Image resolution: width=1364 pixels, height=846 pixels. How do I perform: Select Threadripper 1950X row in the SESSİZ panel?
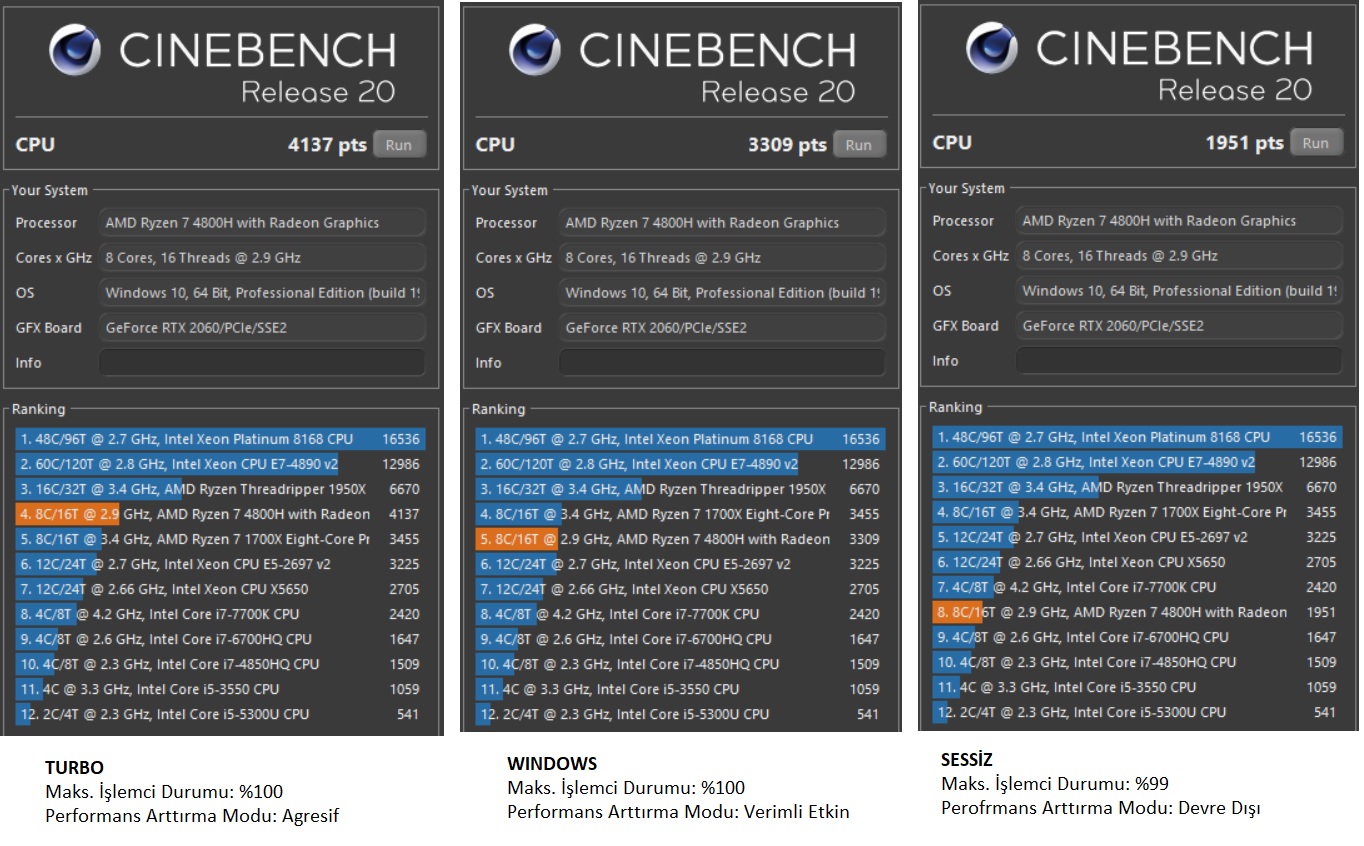[1137, 487]
